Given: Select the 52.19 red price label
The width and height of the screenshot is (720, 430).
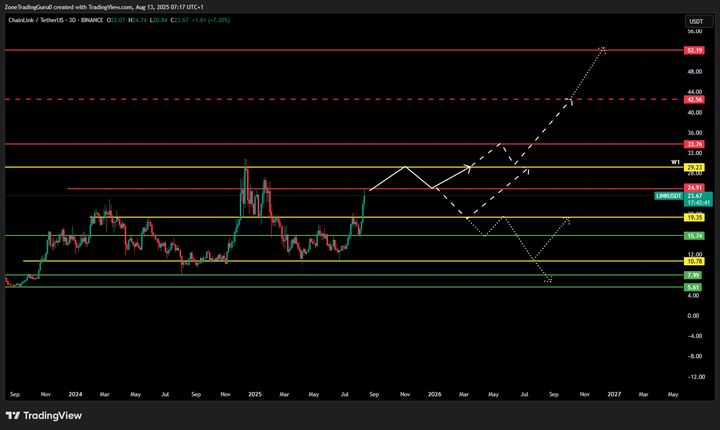Looking at the screenshot, I should [x=695, y=49].
